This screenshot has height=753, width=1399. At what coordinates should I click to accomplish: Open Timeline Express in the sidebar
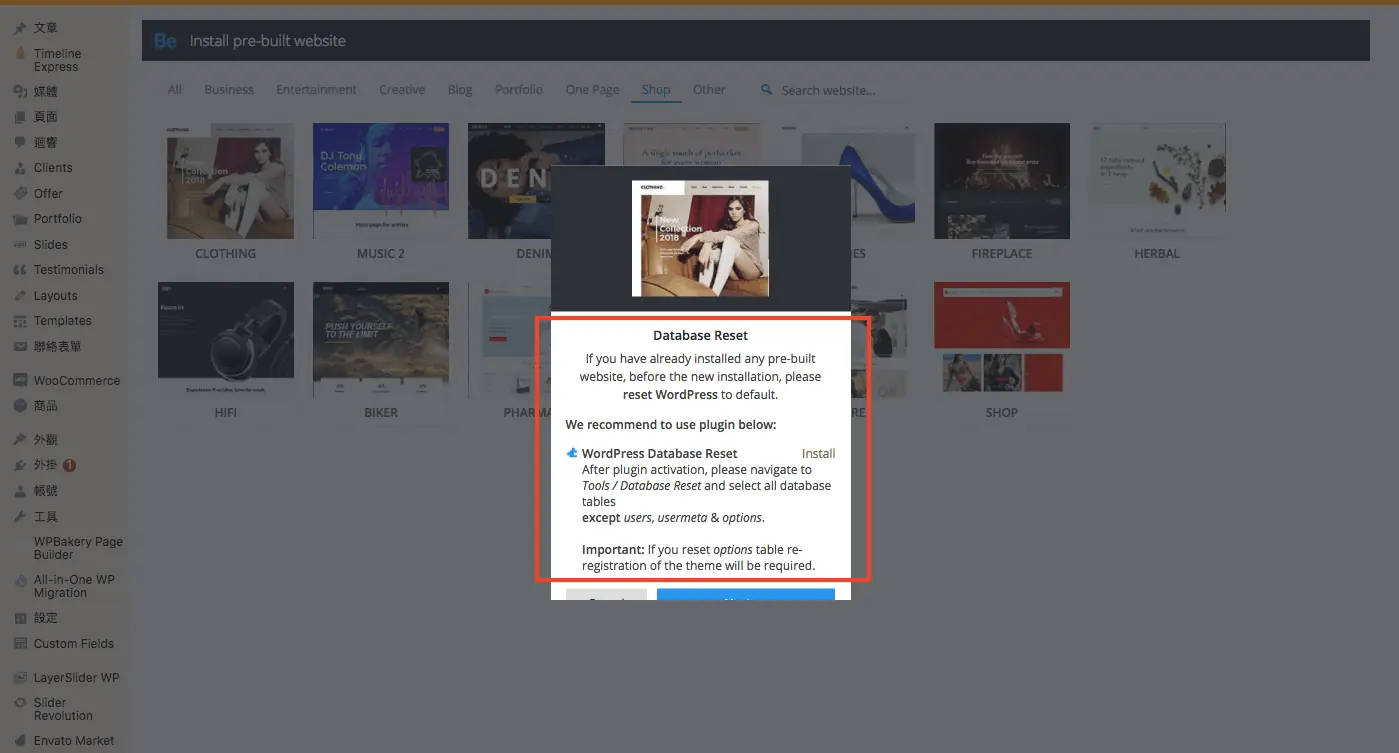[x=58, y=60]
